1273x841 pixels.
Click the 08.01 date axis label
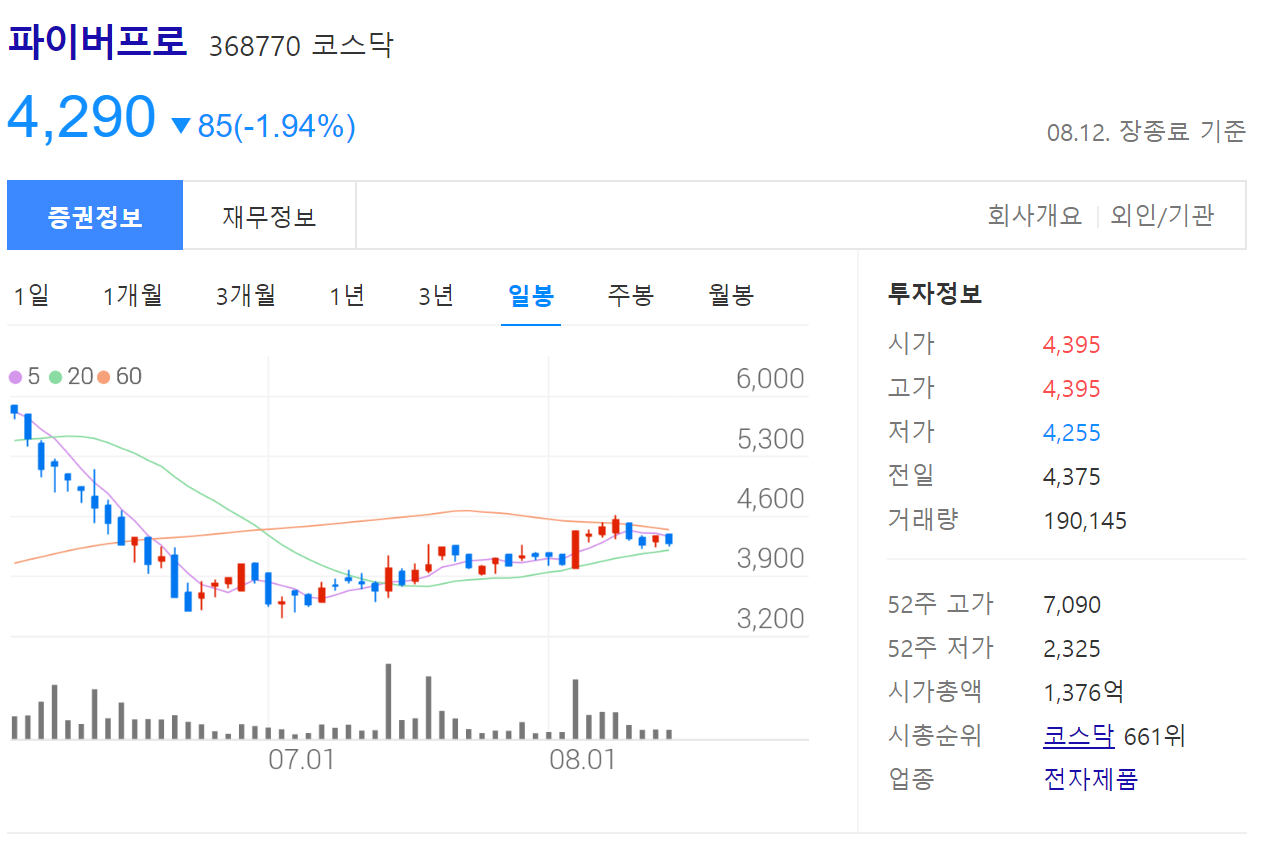[x=582, y=760]
